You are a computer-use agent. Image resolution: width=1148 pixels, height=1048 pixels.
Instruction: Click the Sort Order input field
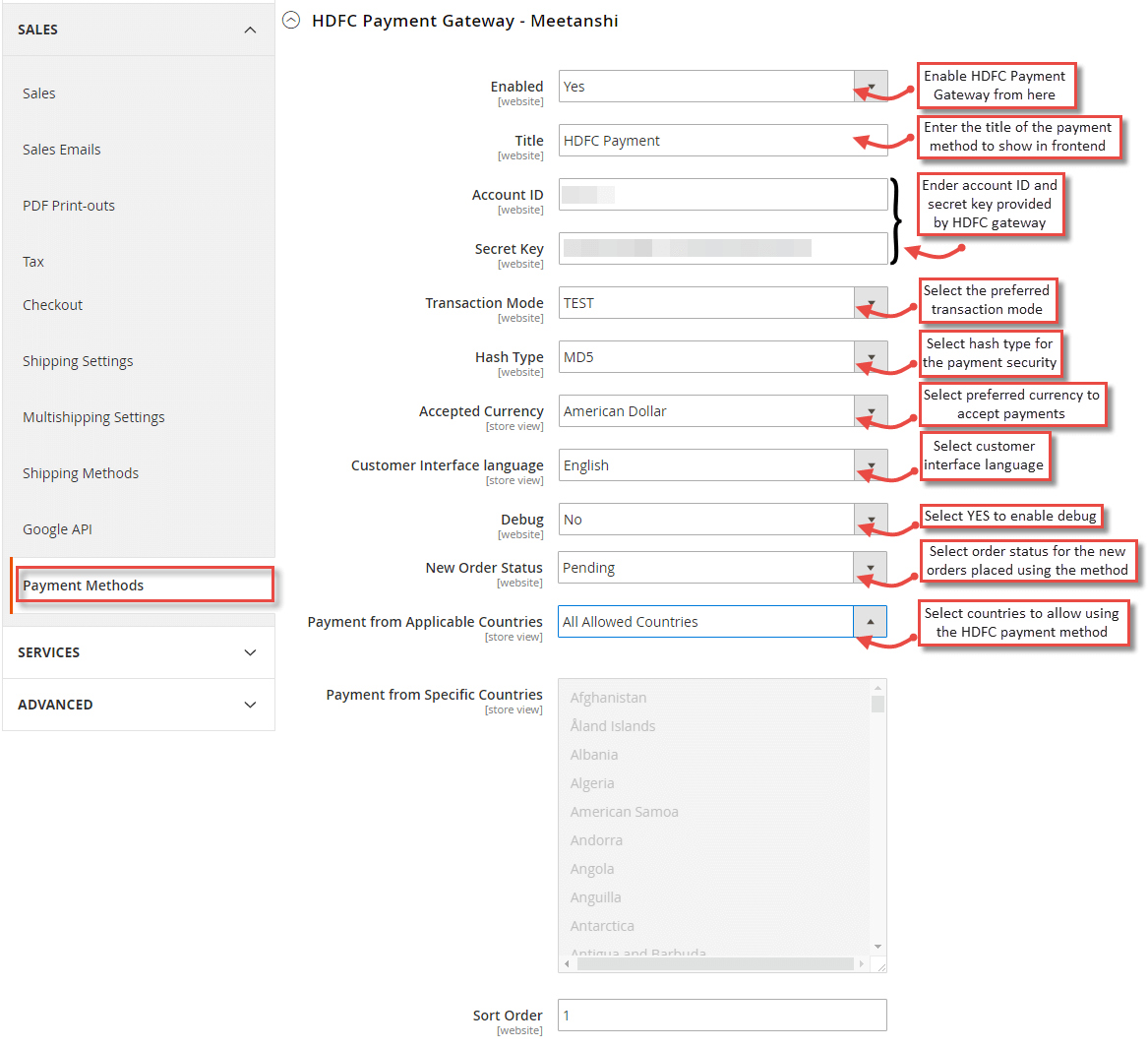(x=722, y=1015)
